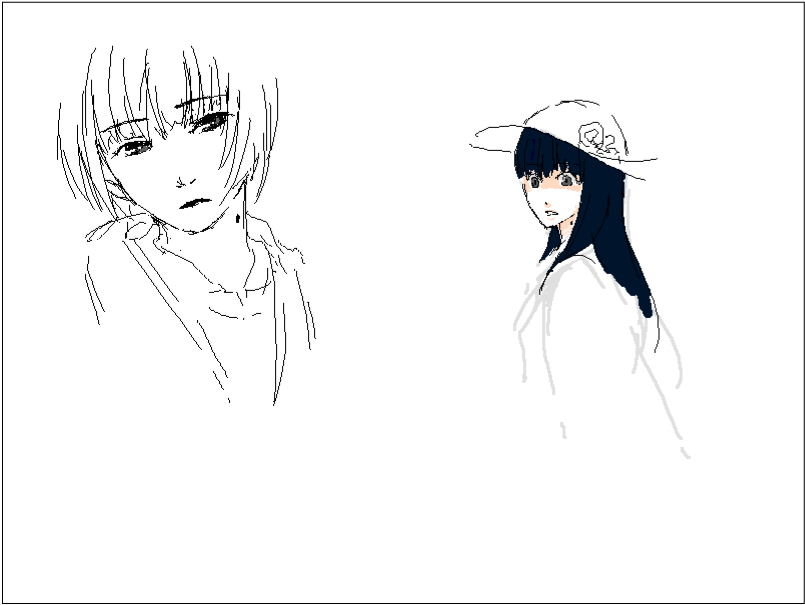This screenshot has width=805, height=605.
Task: Click the lips of the line-art girl sketch
Action: [x=195, y=203]
